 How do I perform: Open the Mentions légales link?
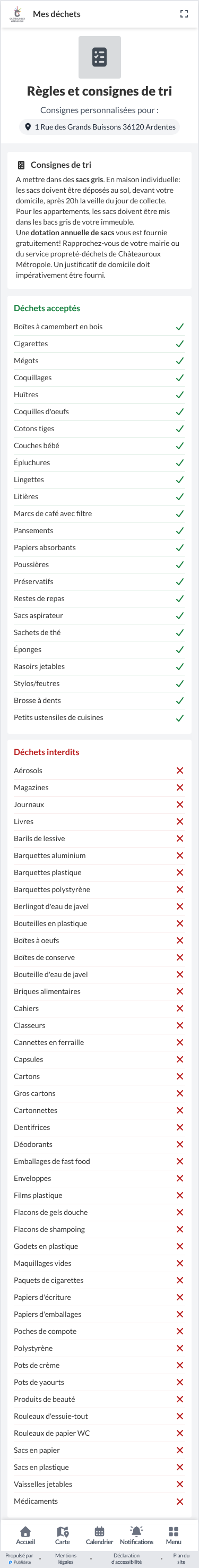pos(66,1558)
